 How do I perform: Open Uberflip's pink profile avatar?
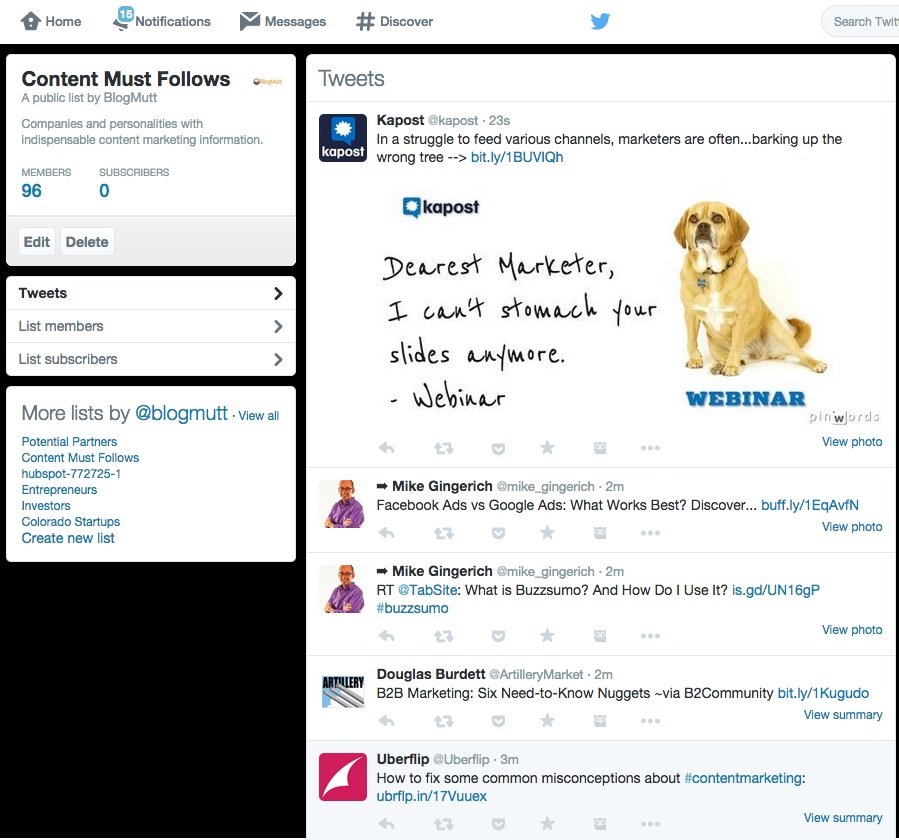point(343,777)
